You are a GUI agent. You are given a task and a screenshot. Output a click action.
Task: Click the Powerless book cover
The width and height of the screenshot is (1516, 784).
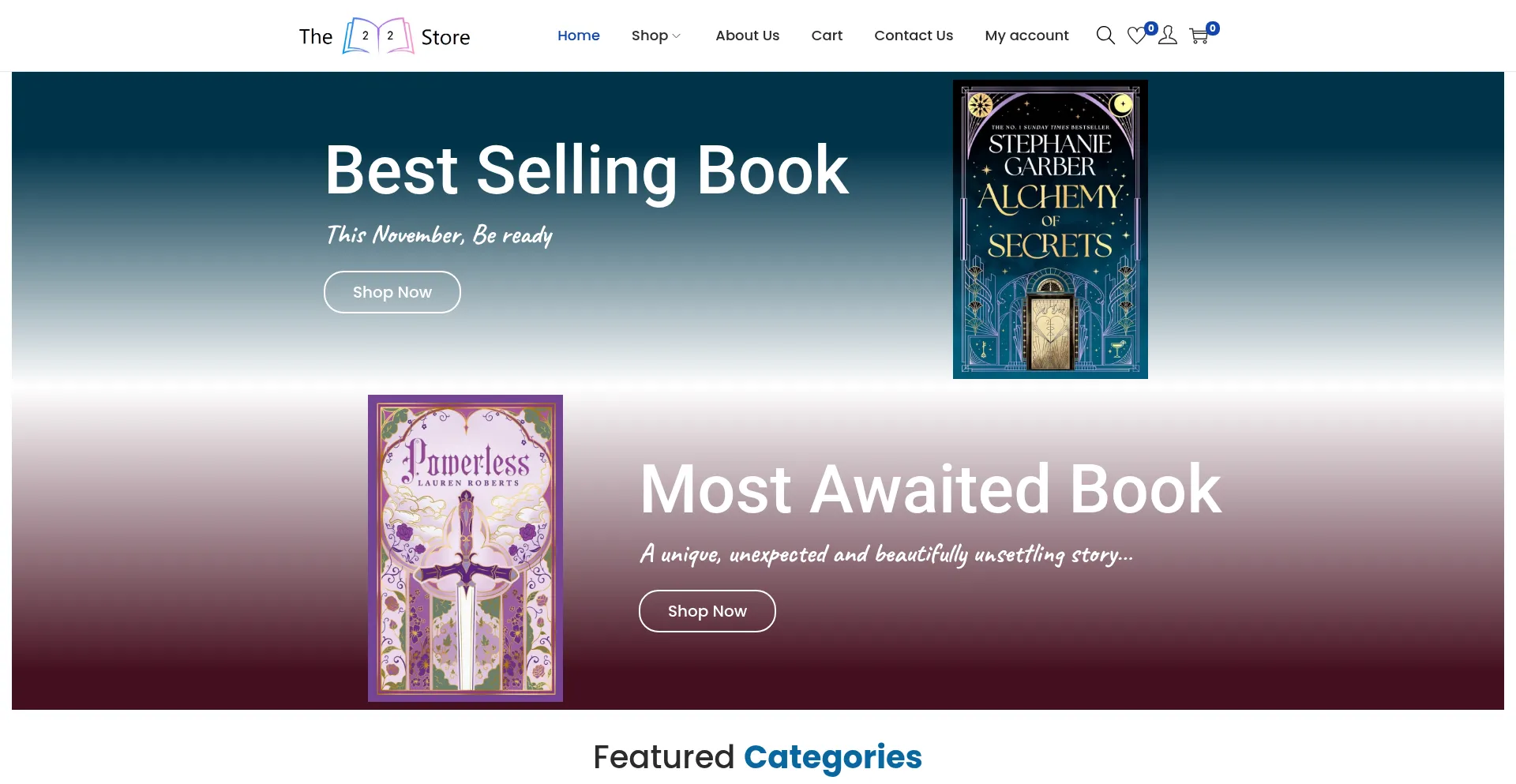point(465,548)
